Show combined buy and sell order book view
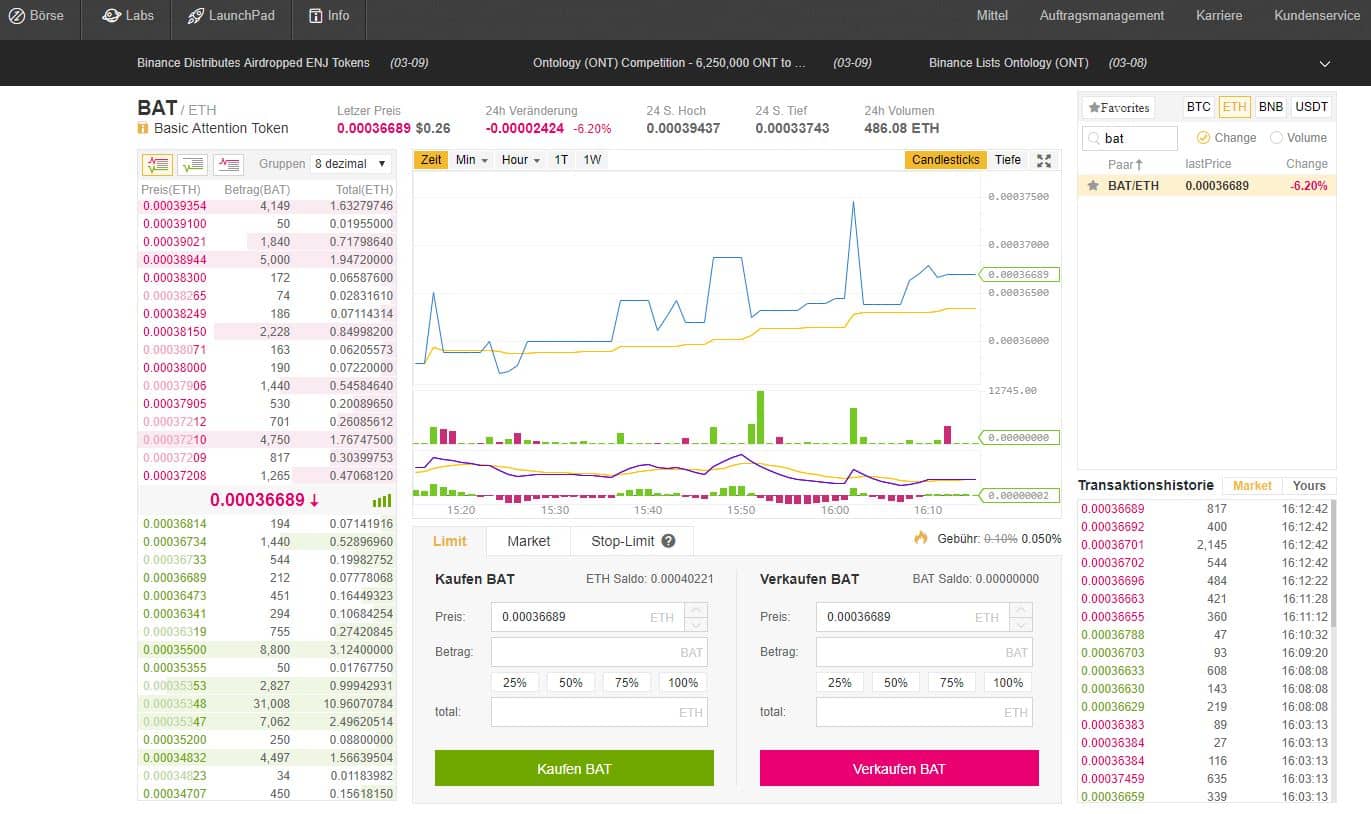The image size is (1371, 814). coord(157,164)
